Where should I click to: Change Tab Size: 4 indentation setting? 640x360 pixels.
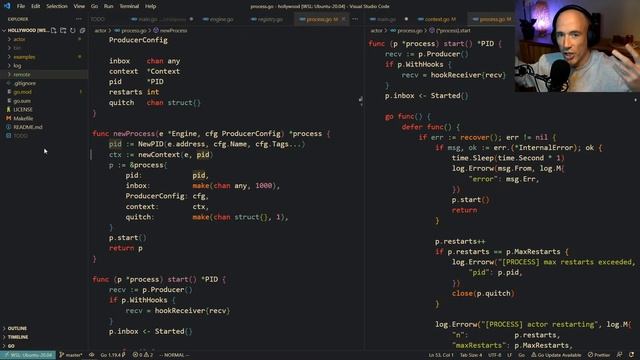(x=471, y=355)
